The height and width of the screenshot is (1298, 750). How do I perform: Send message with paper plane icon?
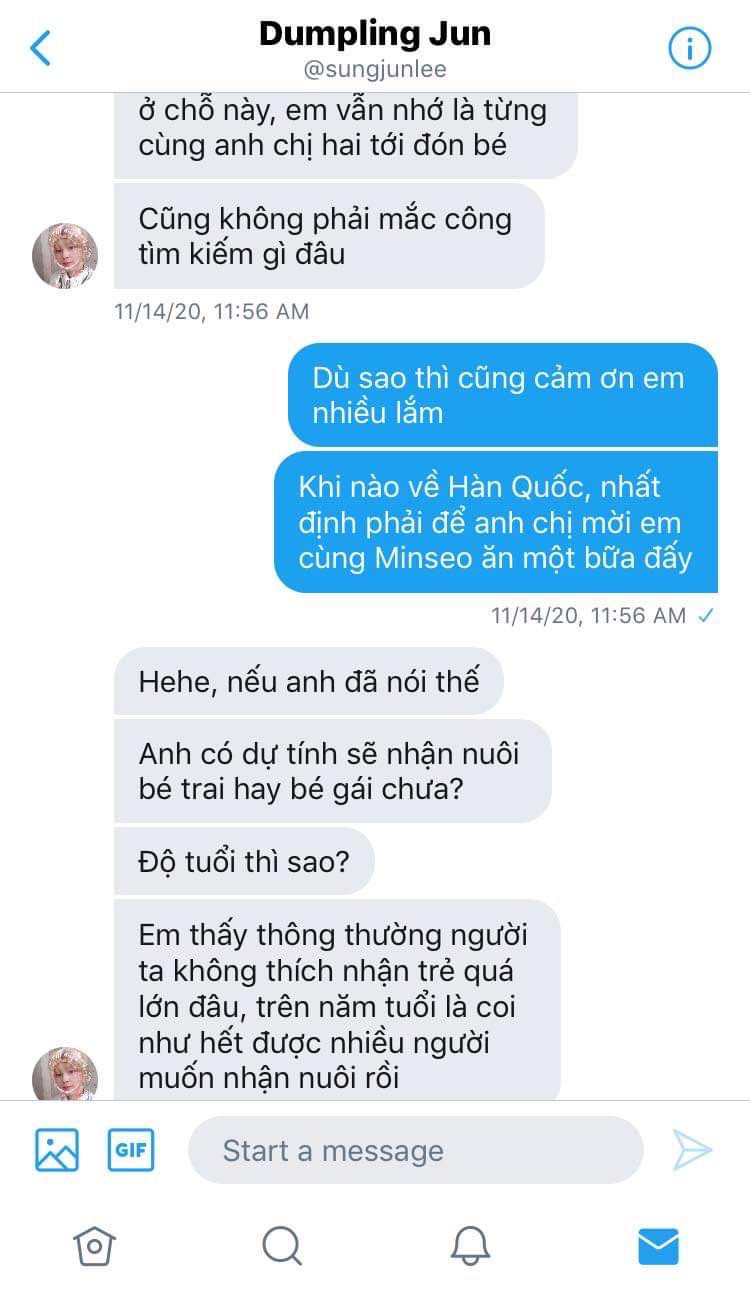tap(692, 1150)
